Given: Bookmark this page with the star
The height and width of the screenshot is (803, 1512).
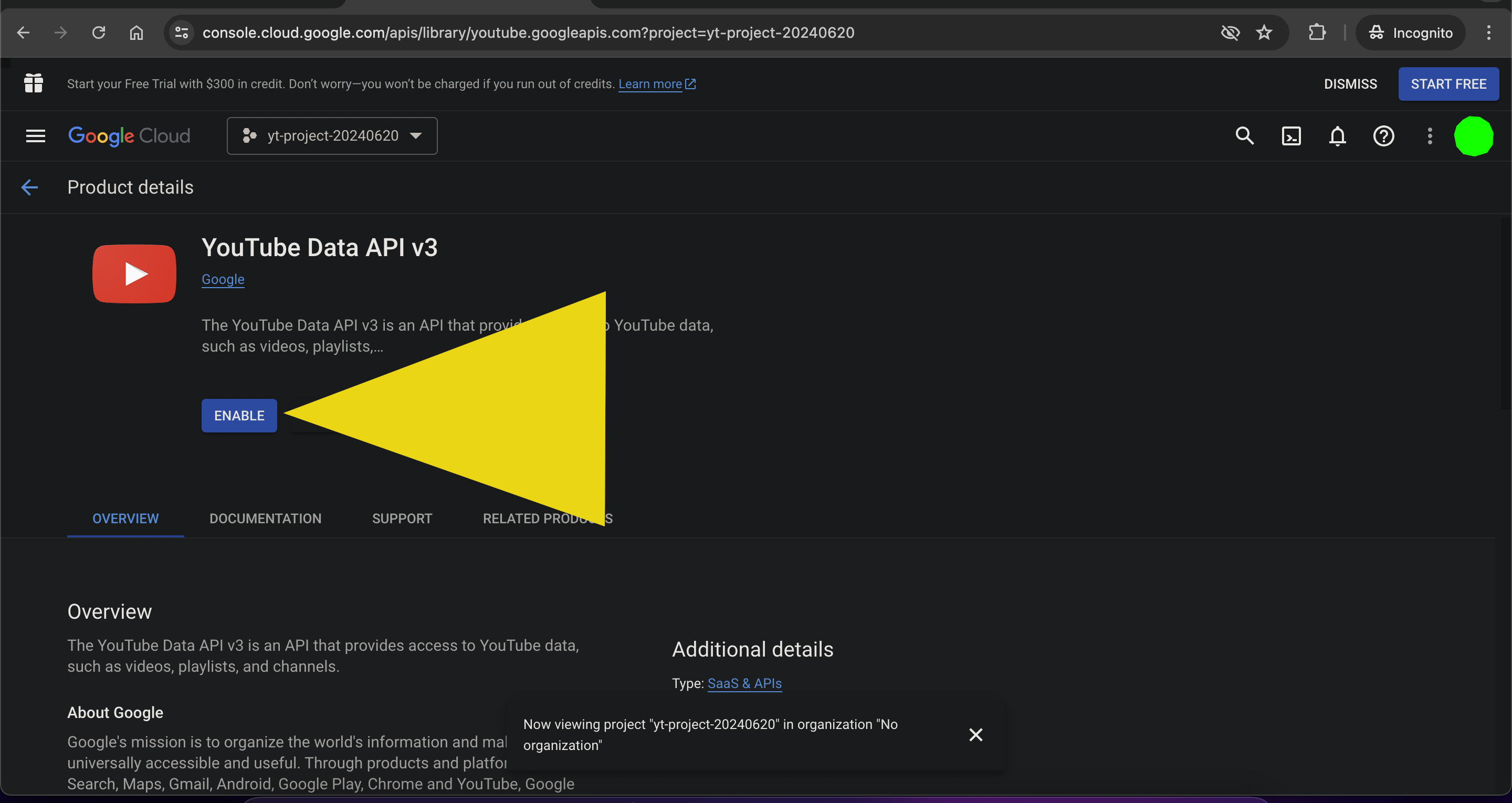Looking at the screenshot, I should coord(1264,33).
